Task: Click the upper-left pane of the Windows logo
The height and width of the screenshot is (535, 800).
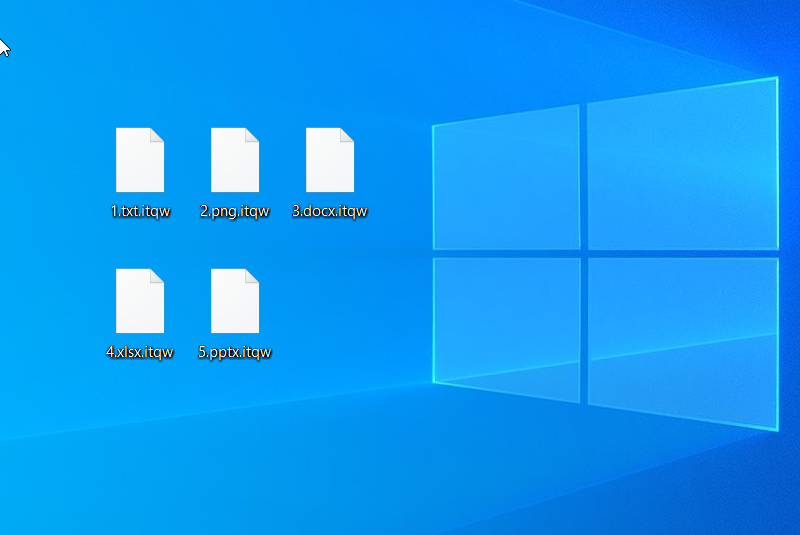Action: coord(507,180)
